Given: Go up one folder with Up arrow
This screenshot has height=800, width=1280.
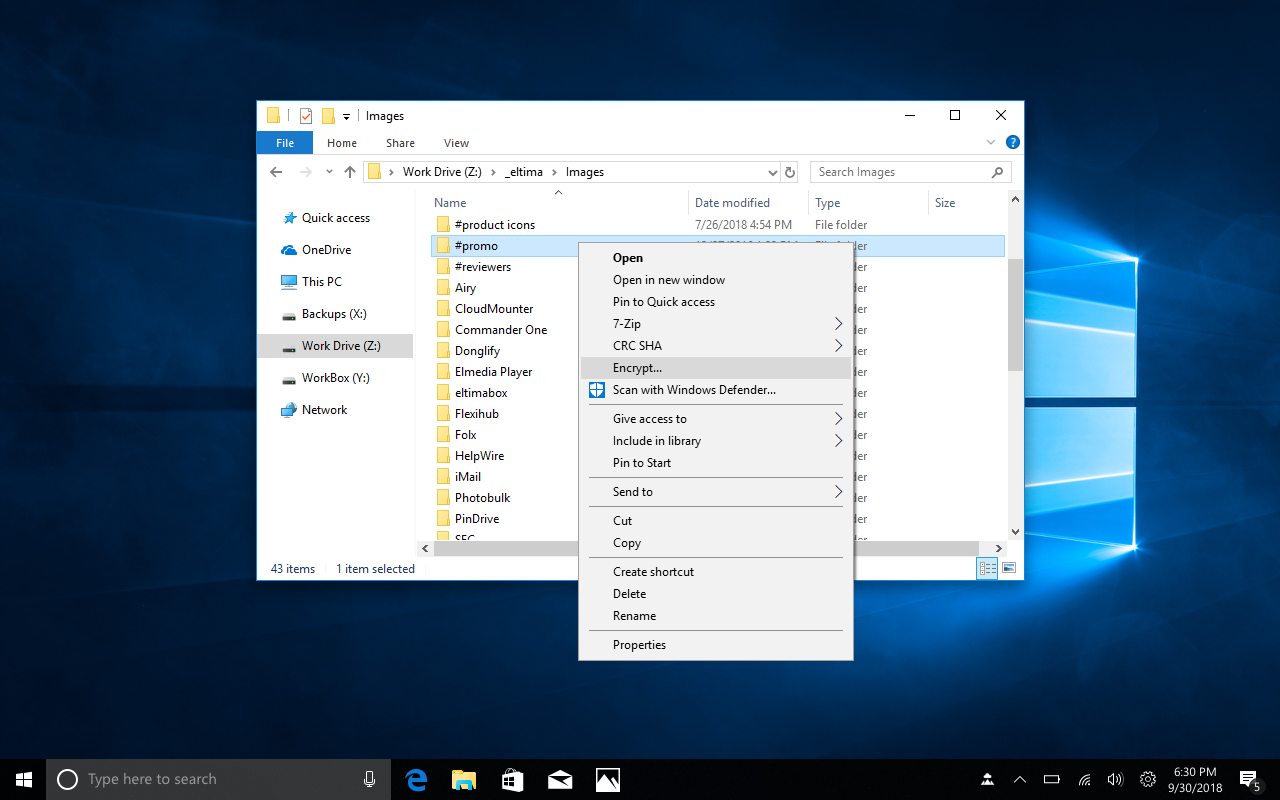Looking at the screenshot, I should point(350,172).
